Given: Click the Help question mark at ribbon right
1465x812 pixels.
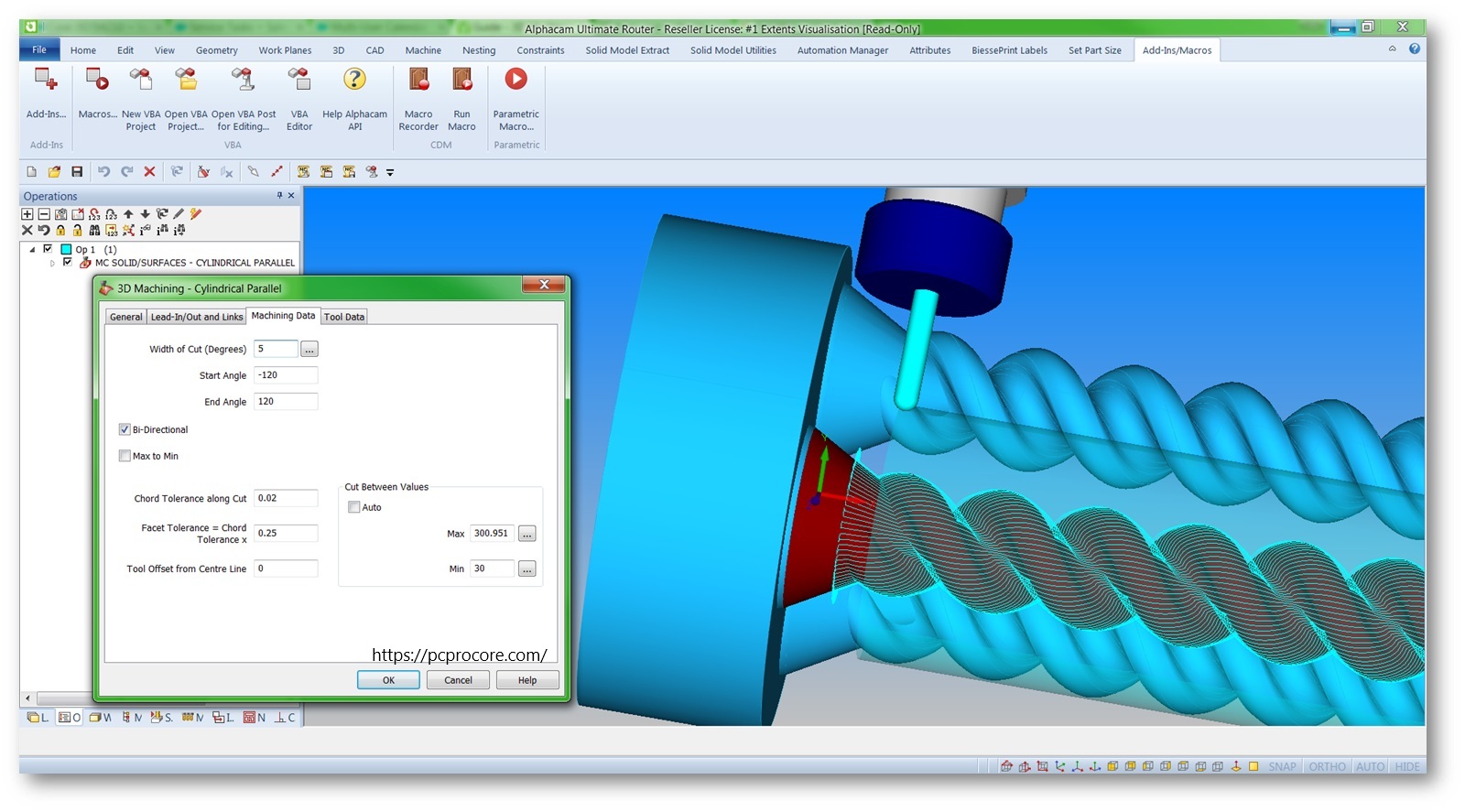Looking at the screenshot, I should coord(1415,49).
